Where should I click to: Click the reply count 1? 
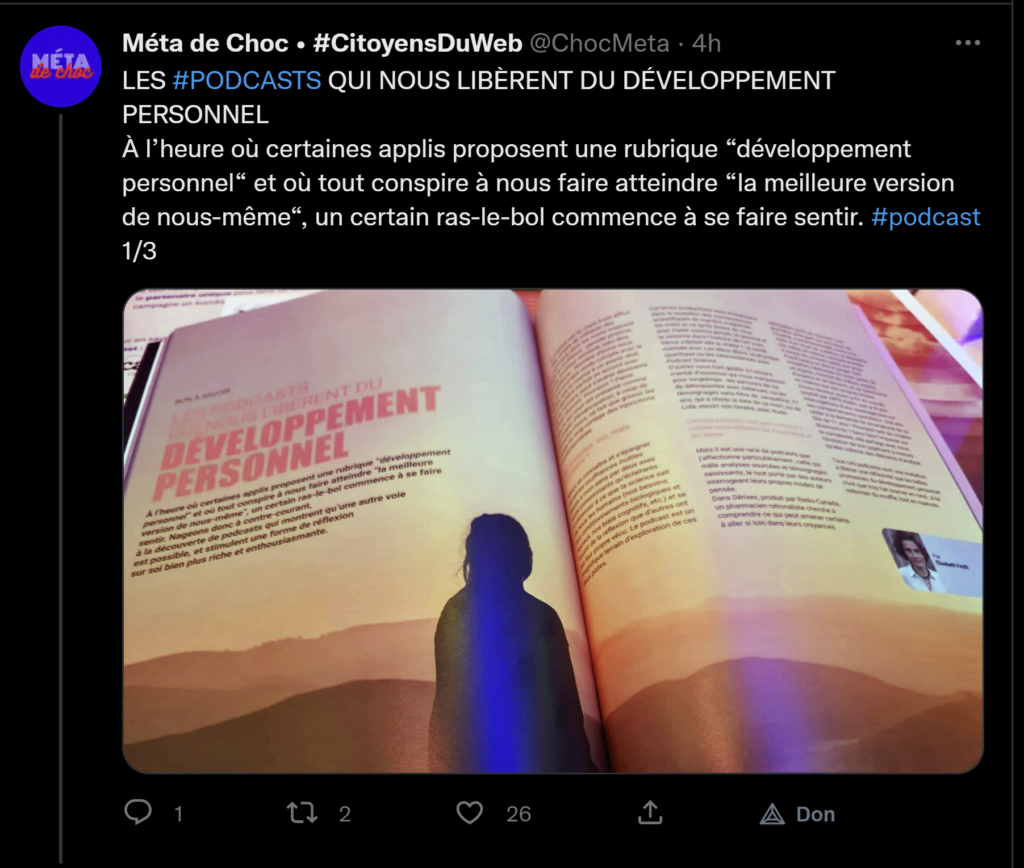[178, 814]
